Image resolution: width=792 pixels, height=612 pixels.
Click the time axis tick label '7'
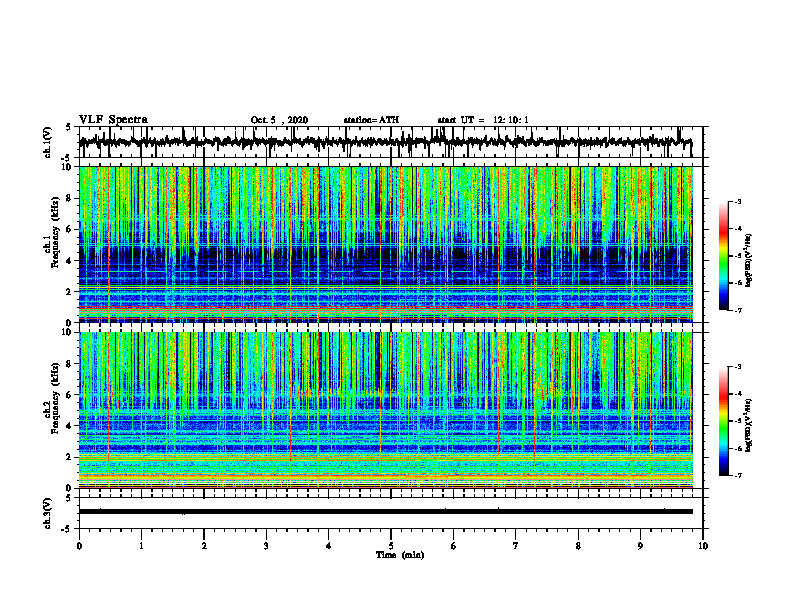tap(516, 546)
